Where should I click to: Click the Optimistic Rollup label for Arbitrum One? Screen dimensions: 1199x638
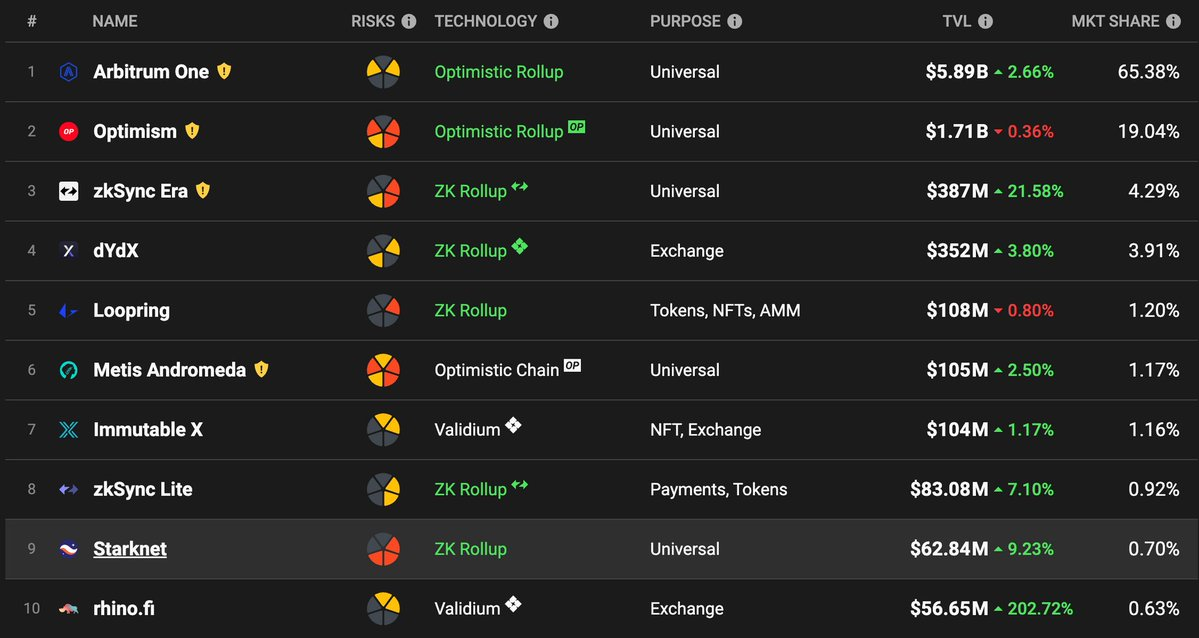498,72
